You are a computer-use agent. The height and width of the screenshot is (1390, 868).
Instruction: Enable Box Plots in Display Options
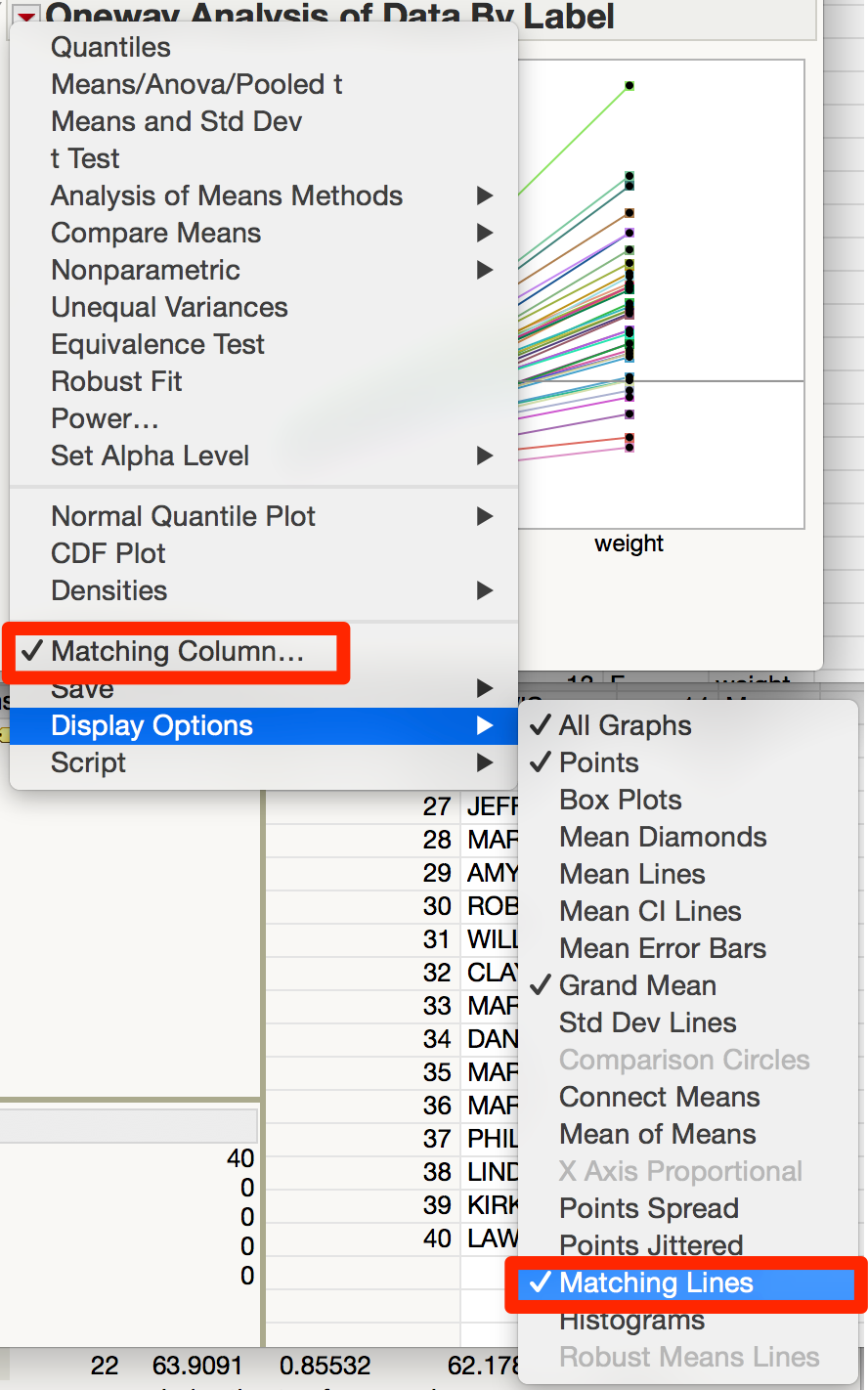pos(621,800)
